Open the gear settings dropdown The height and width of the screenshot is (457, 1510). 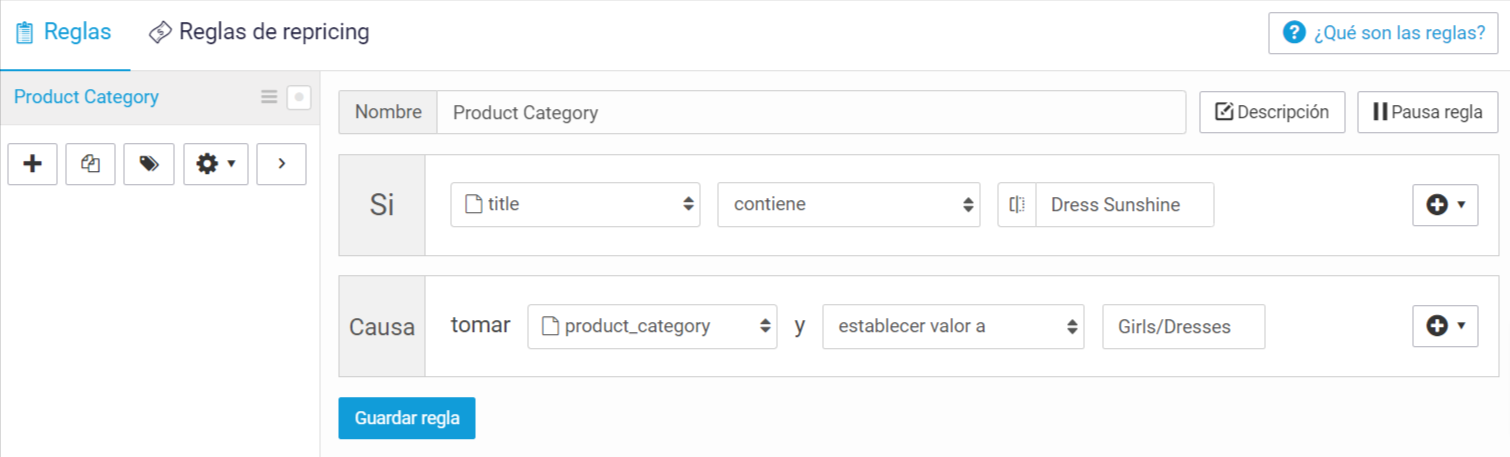tap(216, 164)
